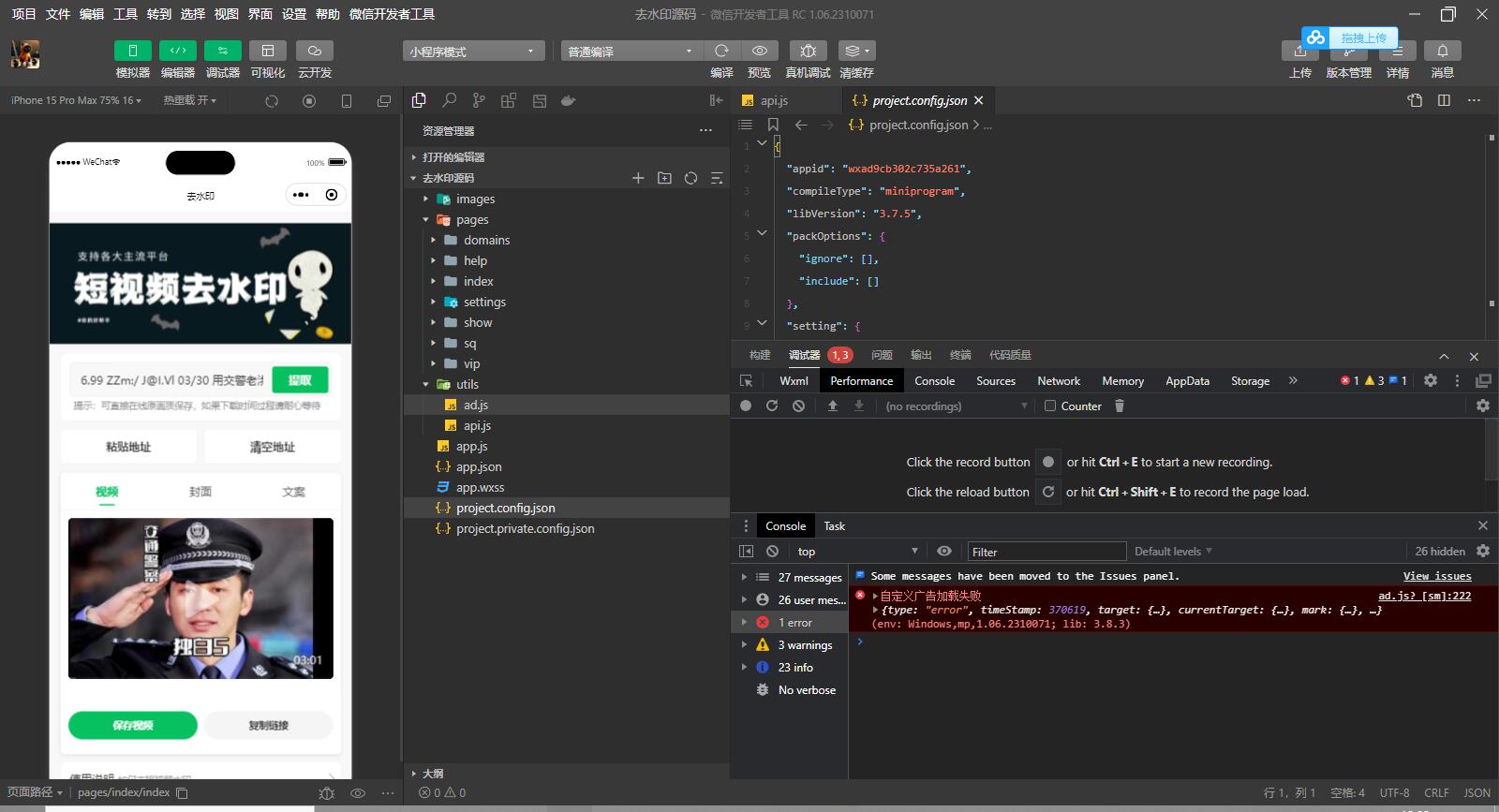Click the green 提取 extract button

[300, 379]
